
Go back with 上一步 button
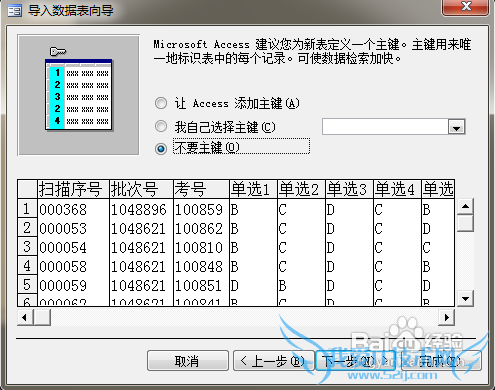274,361
